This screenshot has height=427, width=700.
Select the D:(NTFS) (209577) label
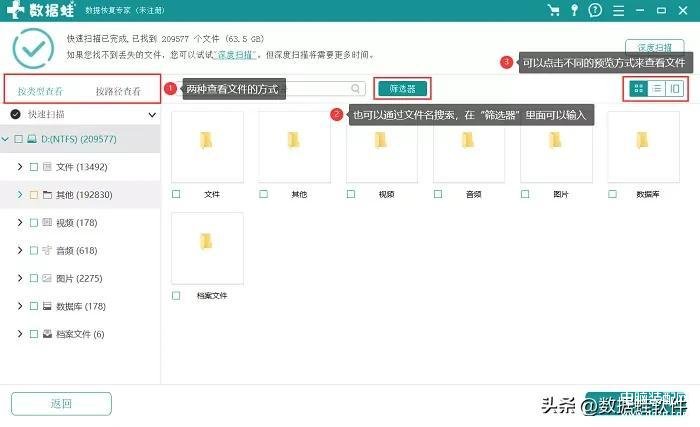(79, 139)
